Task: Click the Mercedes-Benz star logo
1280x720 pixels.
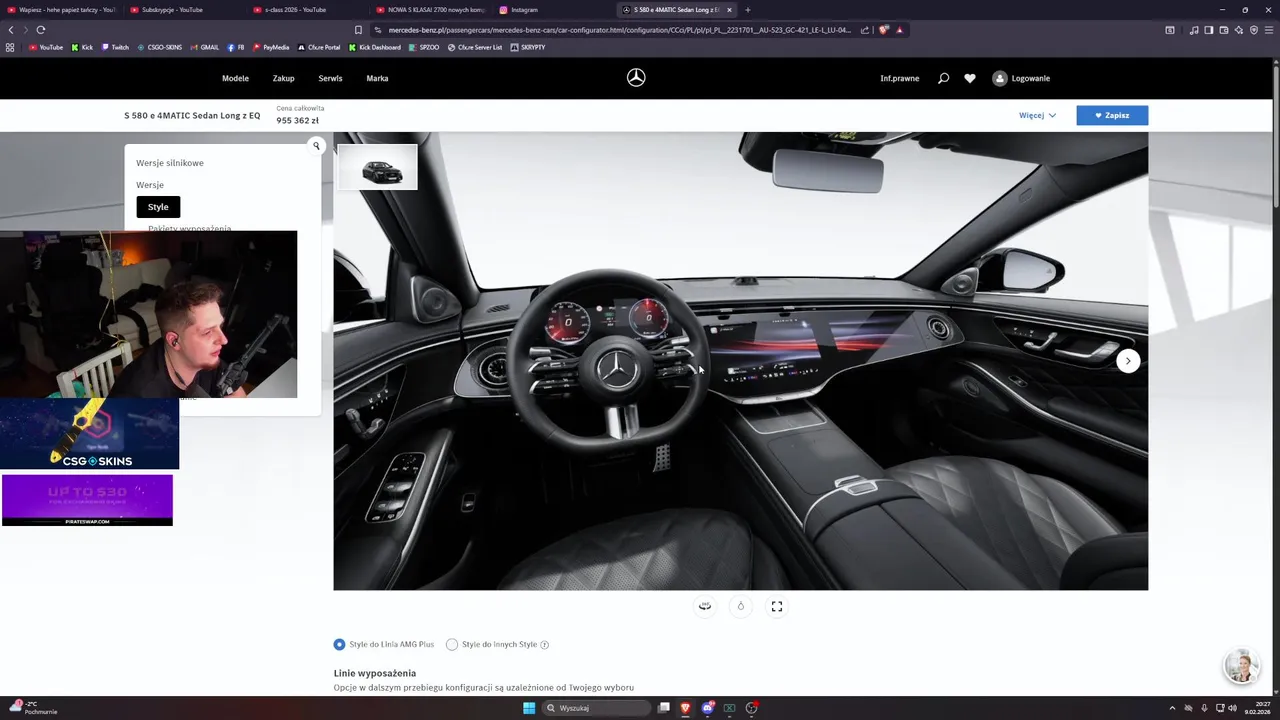Action: (x=636, y=78)
